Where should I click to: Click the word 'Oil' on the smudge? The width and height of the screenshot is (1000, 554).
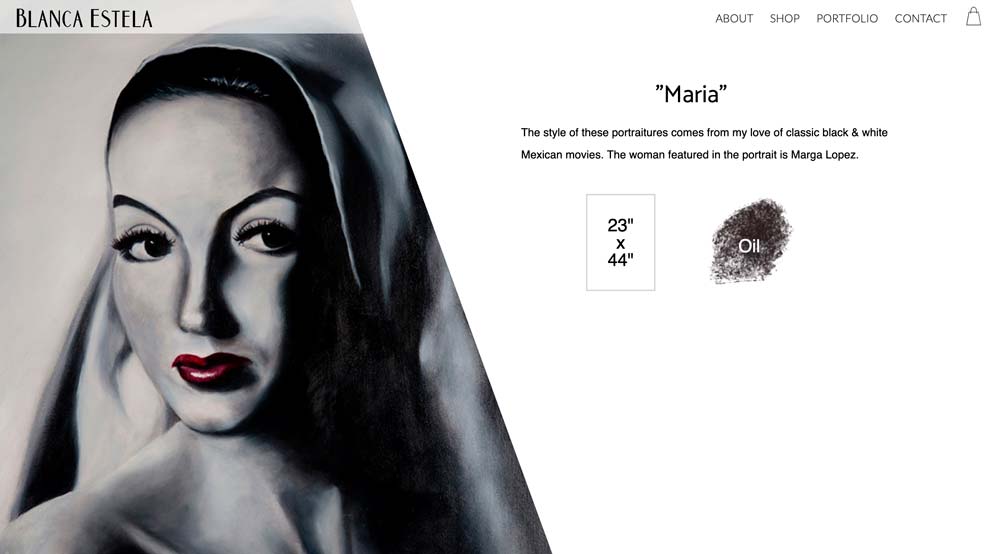tap(749, 246)
